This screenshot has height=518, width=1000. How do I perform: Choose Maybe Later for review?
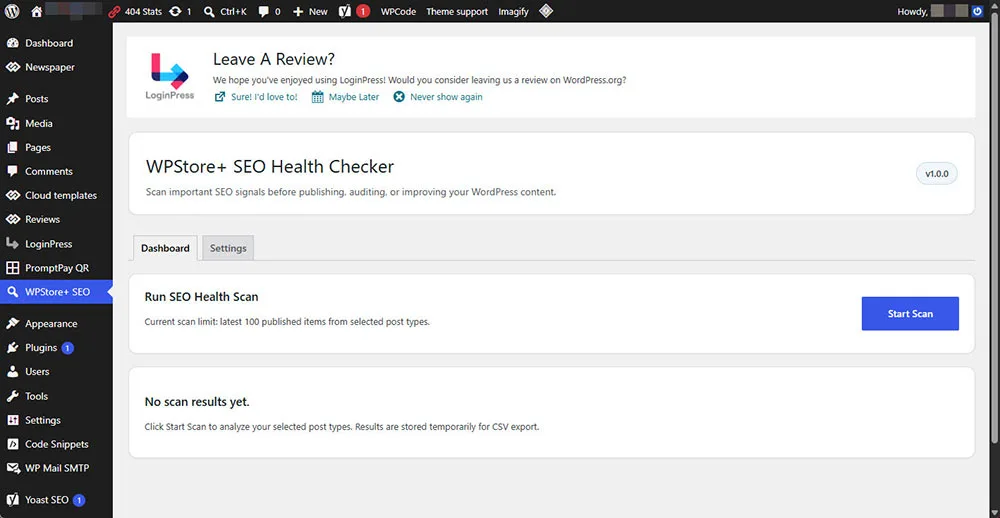pyautogui.click(x=345, y=97)
